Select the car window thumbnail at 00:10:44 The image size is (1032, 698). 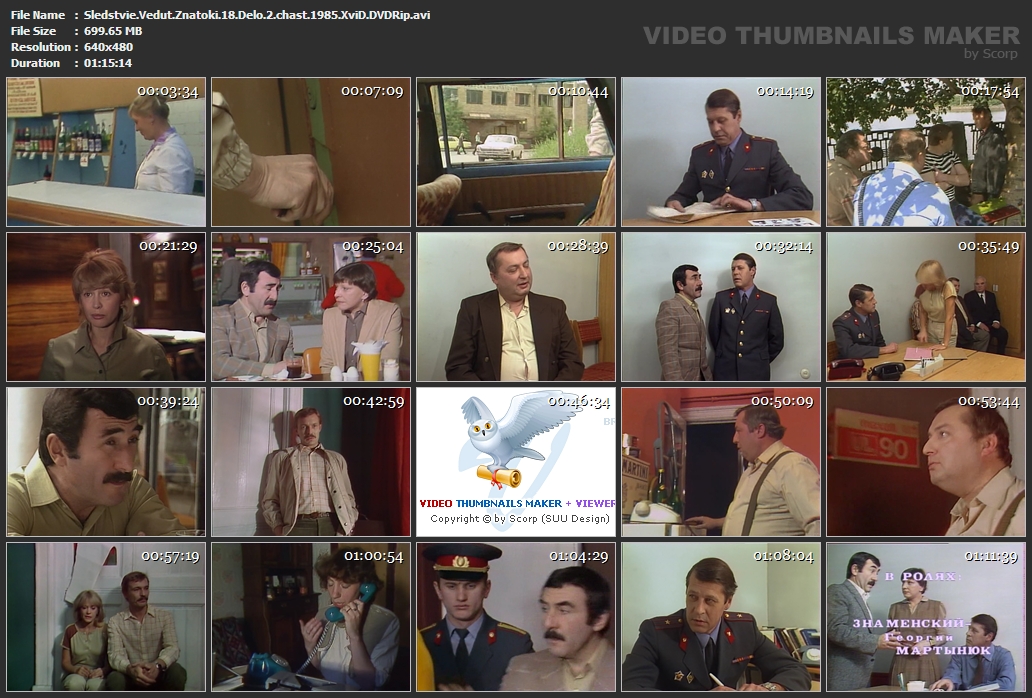(x=515, y=152)
